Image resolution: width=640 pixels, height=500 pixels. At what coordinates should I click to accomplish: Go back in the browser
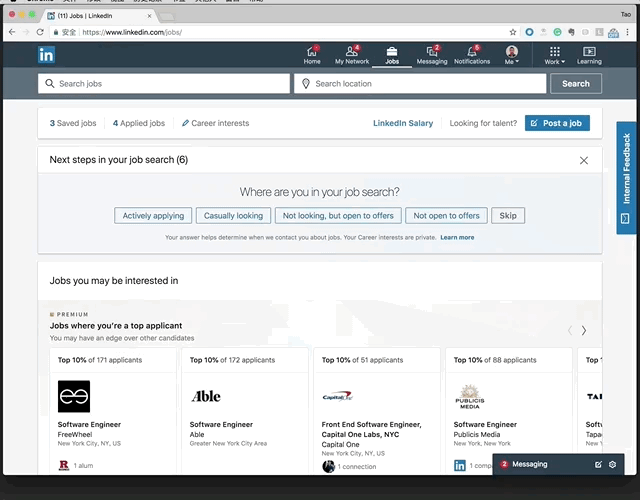12,32
